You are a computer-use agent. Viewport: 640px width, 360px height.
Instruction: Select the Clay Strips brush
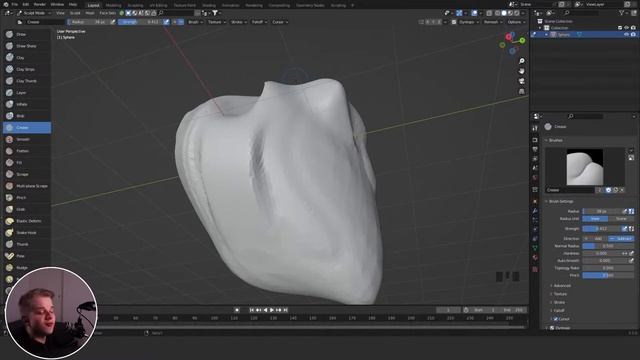pyautogui.click(x=27, y=69)
